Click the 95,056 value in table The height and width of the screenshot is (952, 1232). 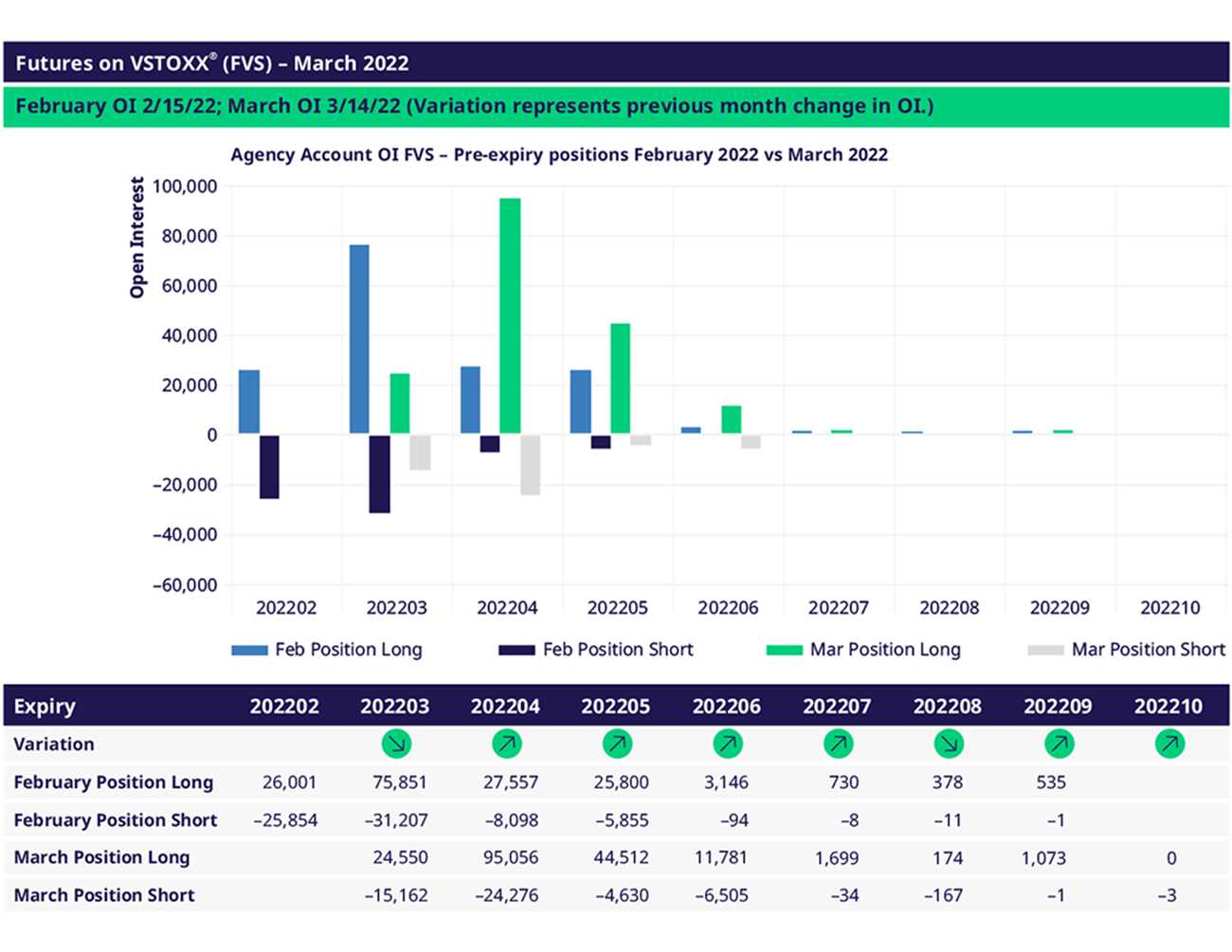[x=511, y=857]
